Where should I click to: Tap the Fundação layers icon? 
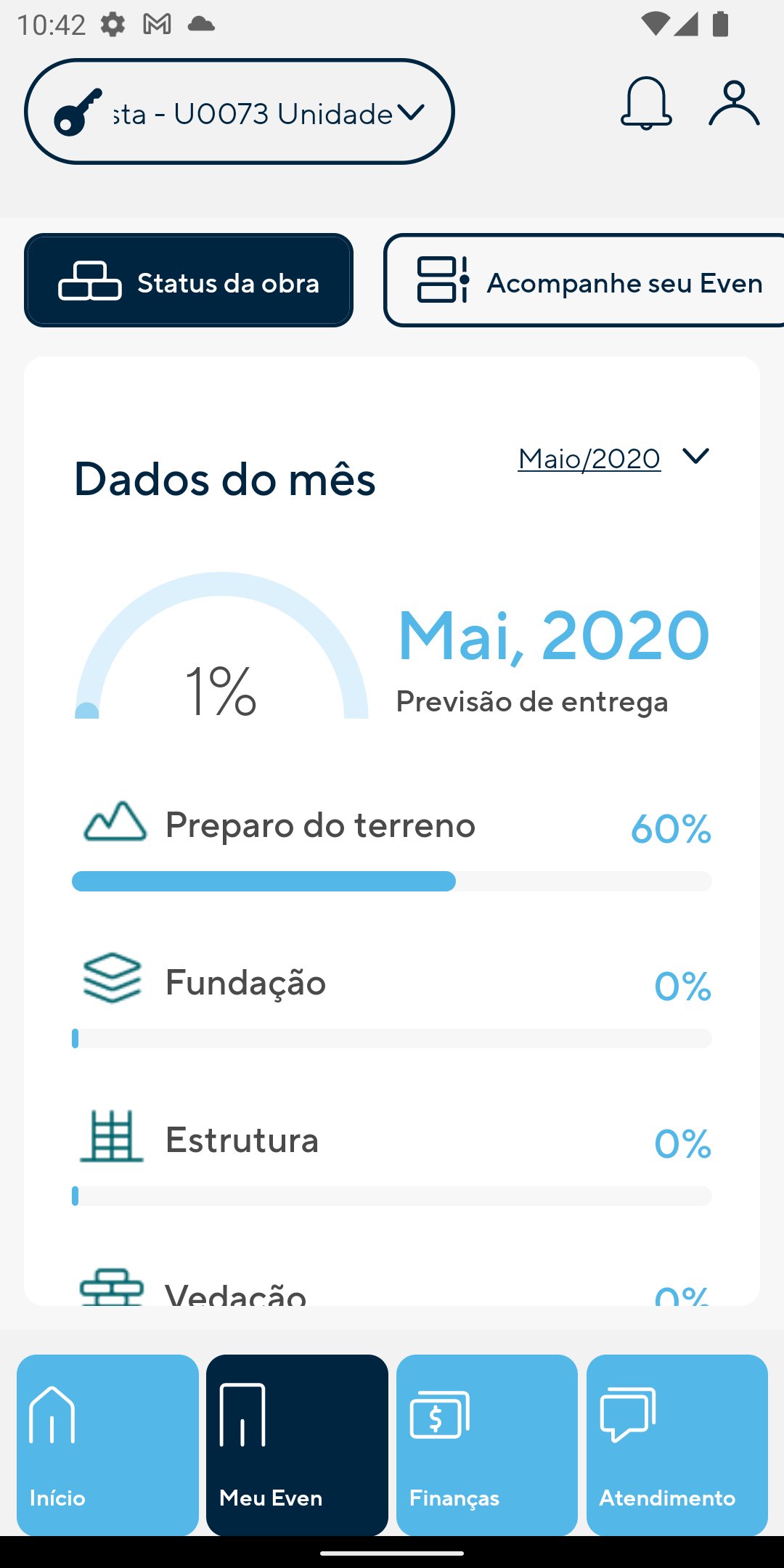point(112,978)
